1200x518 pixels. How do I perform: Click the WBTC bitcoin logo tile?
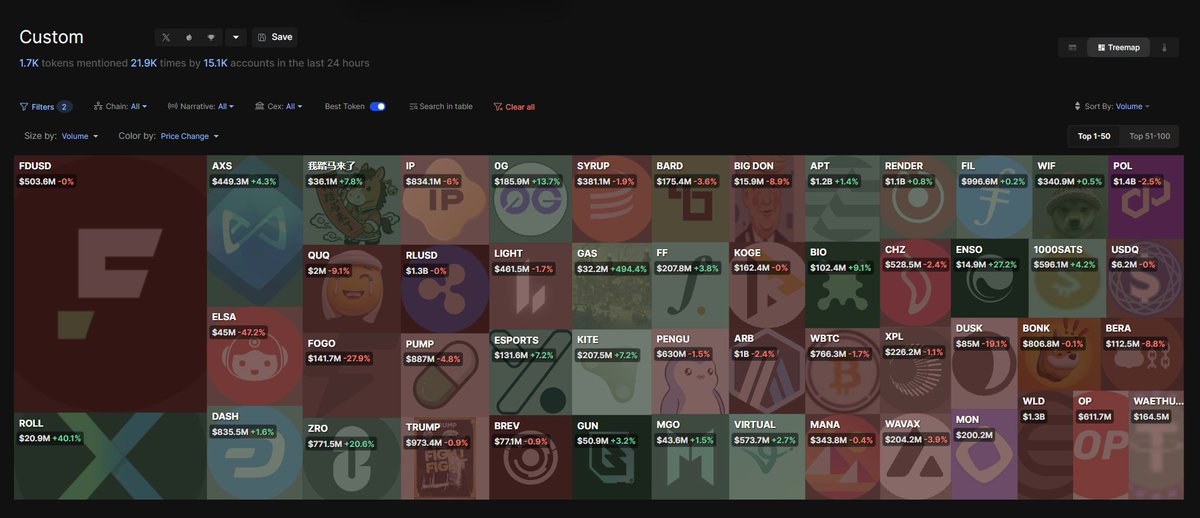pyautogui.click(x=842, y=371)
